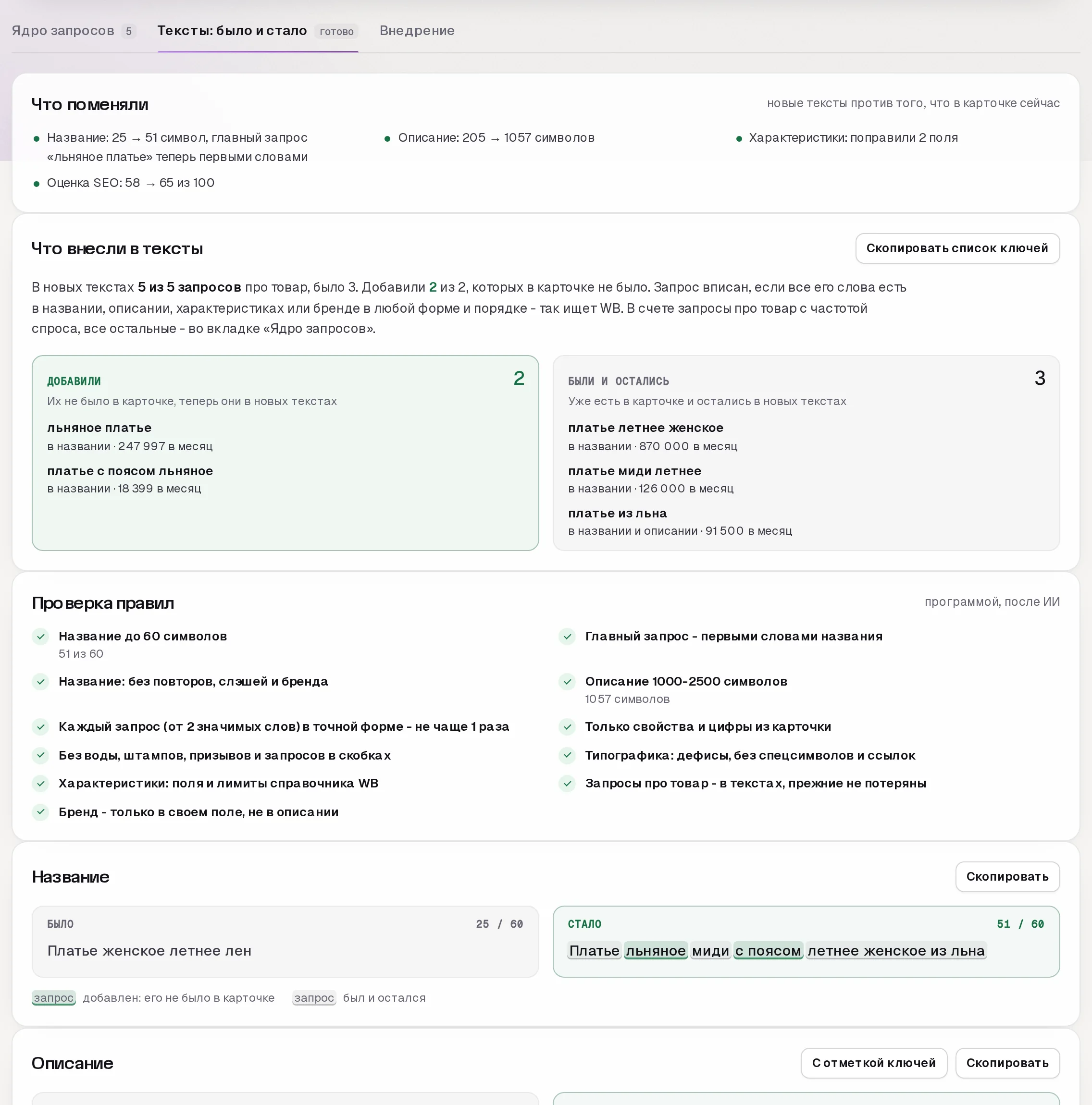
Task: Click the query «платье летнее женское»
Action: click(x=645, y=428)
